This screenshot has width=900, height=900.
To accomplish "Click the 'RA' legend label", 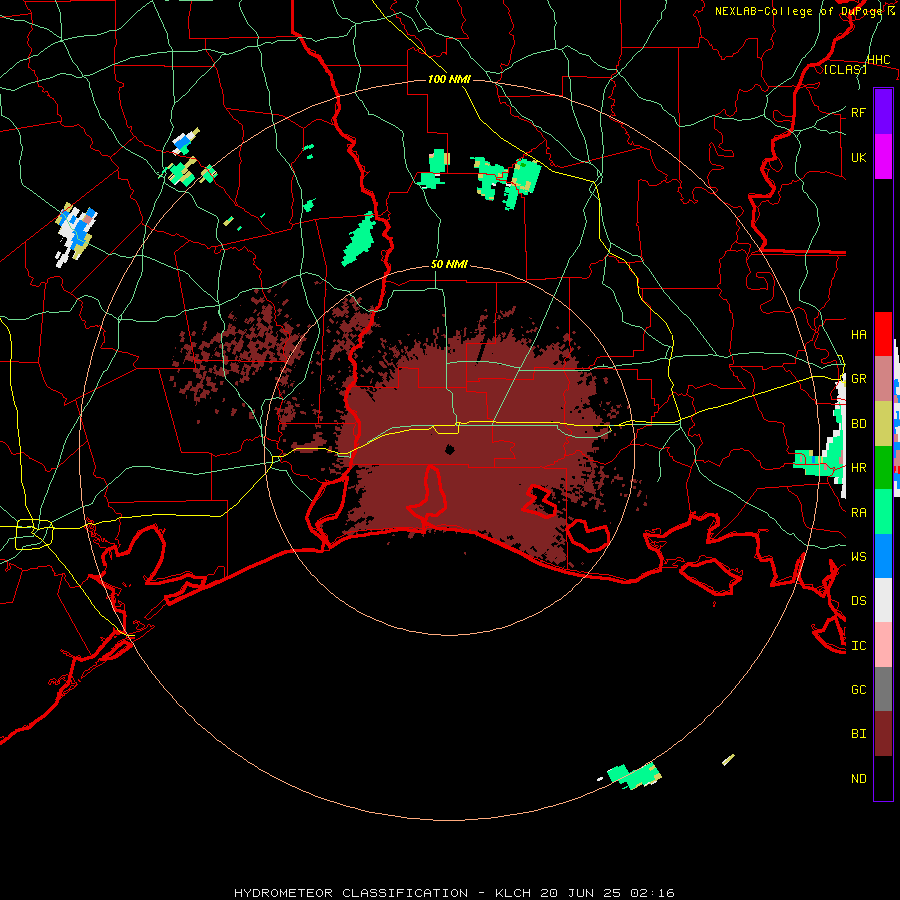I will pyautogui.click(x=859, y=512).
